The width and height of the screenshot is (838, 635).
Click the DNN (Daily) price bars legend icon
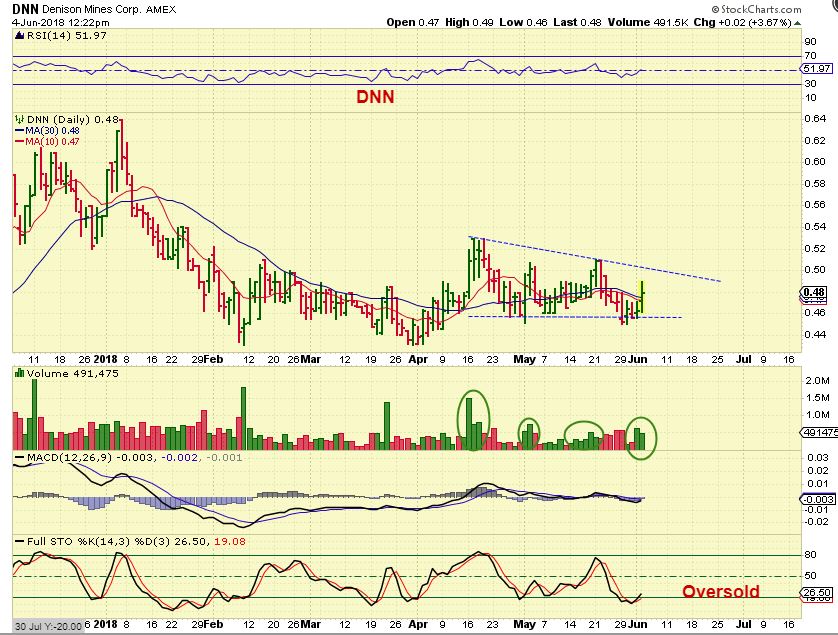[x=20, y=119]
